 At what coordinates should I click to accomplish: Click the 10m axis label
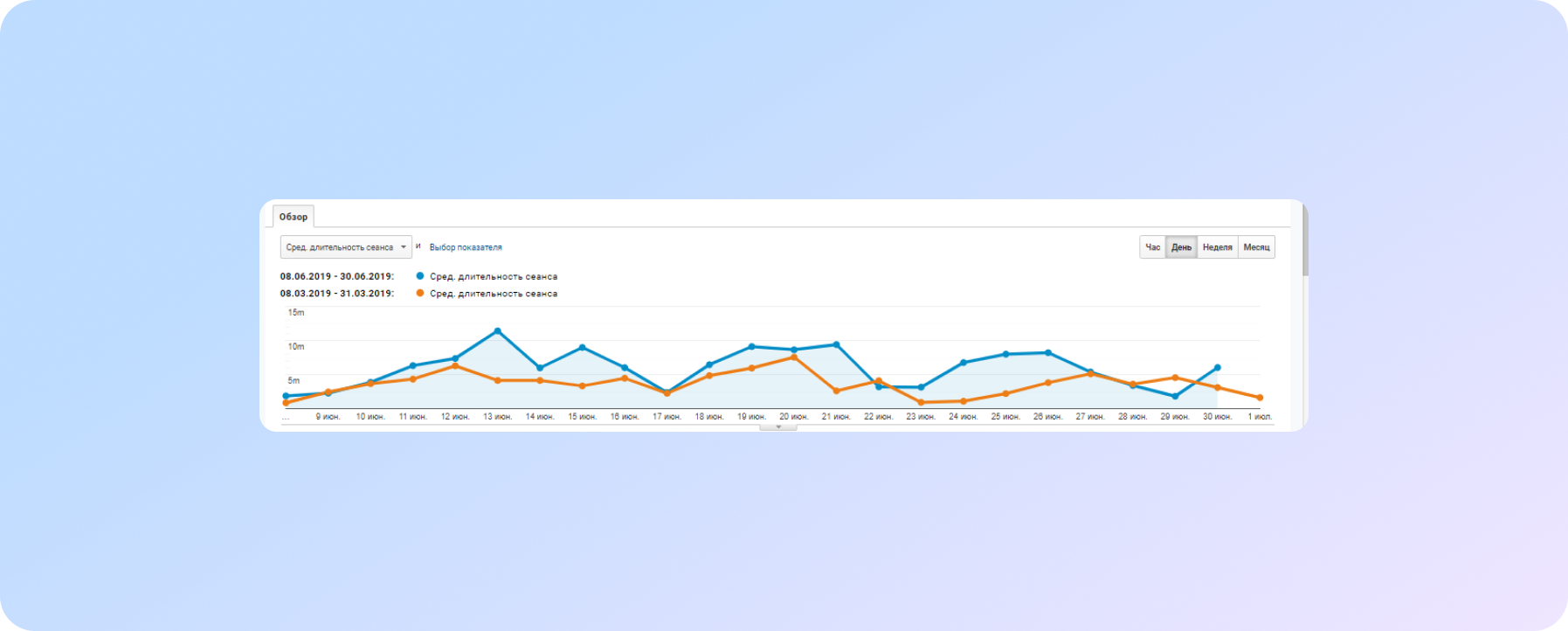click(296, 346)
